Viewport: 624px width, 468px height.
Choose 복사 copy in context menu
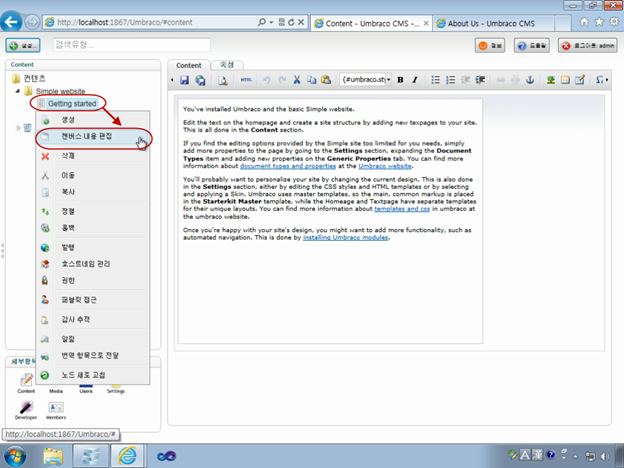pyautogui.click(x=93, y=192)
